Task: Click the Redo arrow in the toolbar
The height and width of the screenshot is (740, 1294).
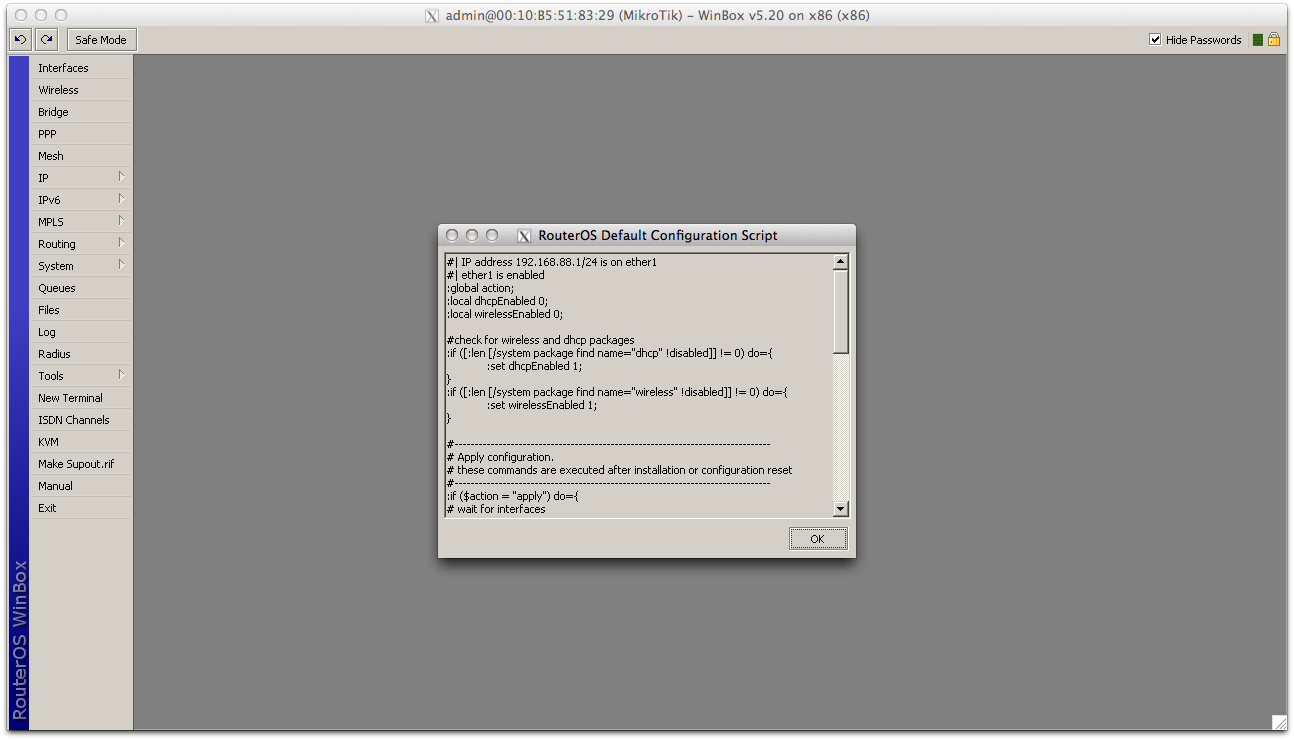Action: point(46,40)
